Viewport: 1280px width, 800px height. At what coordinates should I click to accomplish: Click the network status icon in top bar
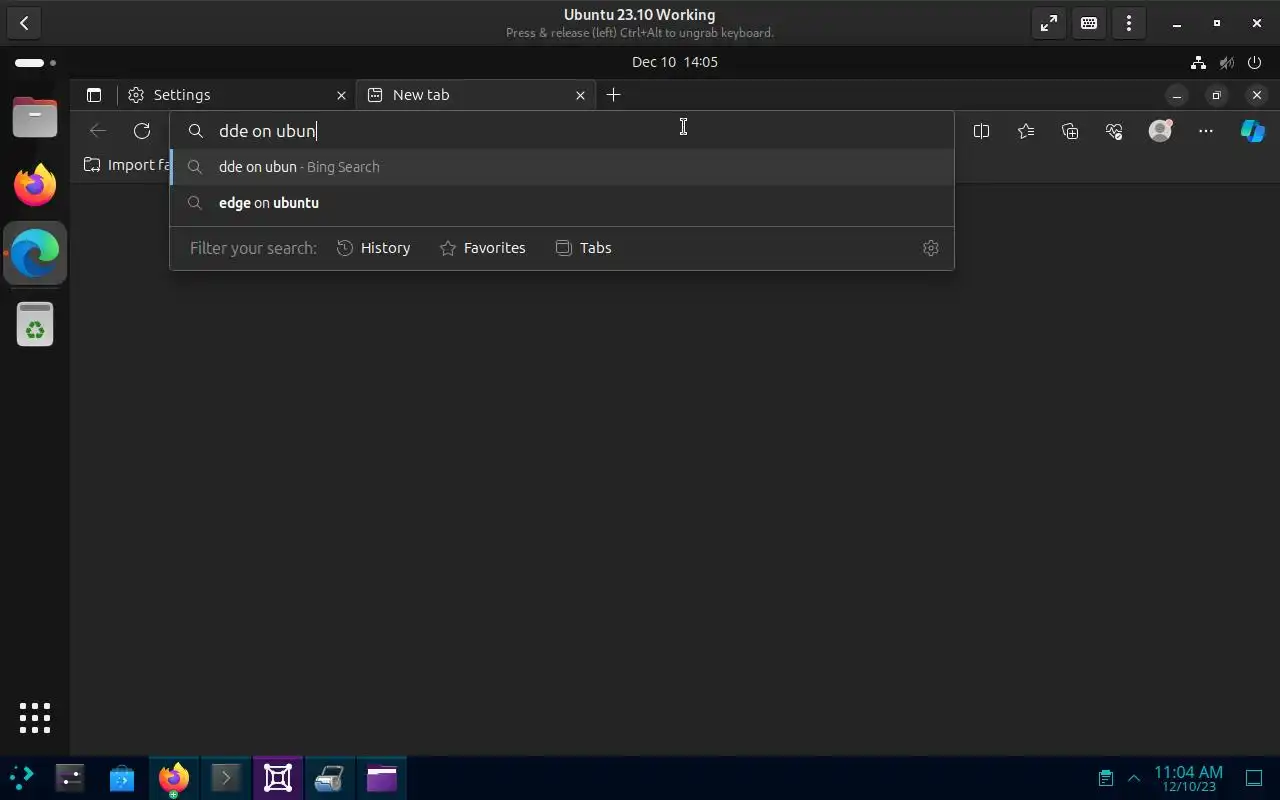1198,62
